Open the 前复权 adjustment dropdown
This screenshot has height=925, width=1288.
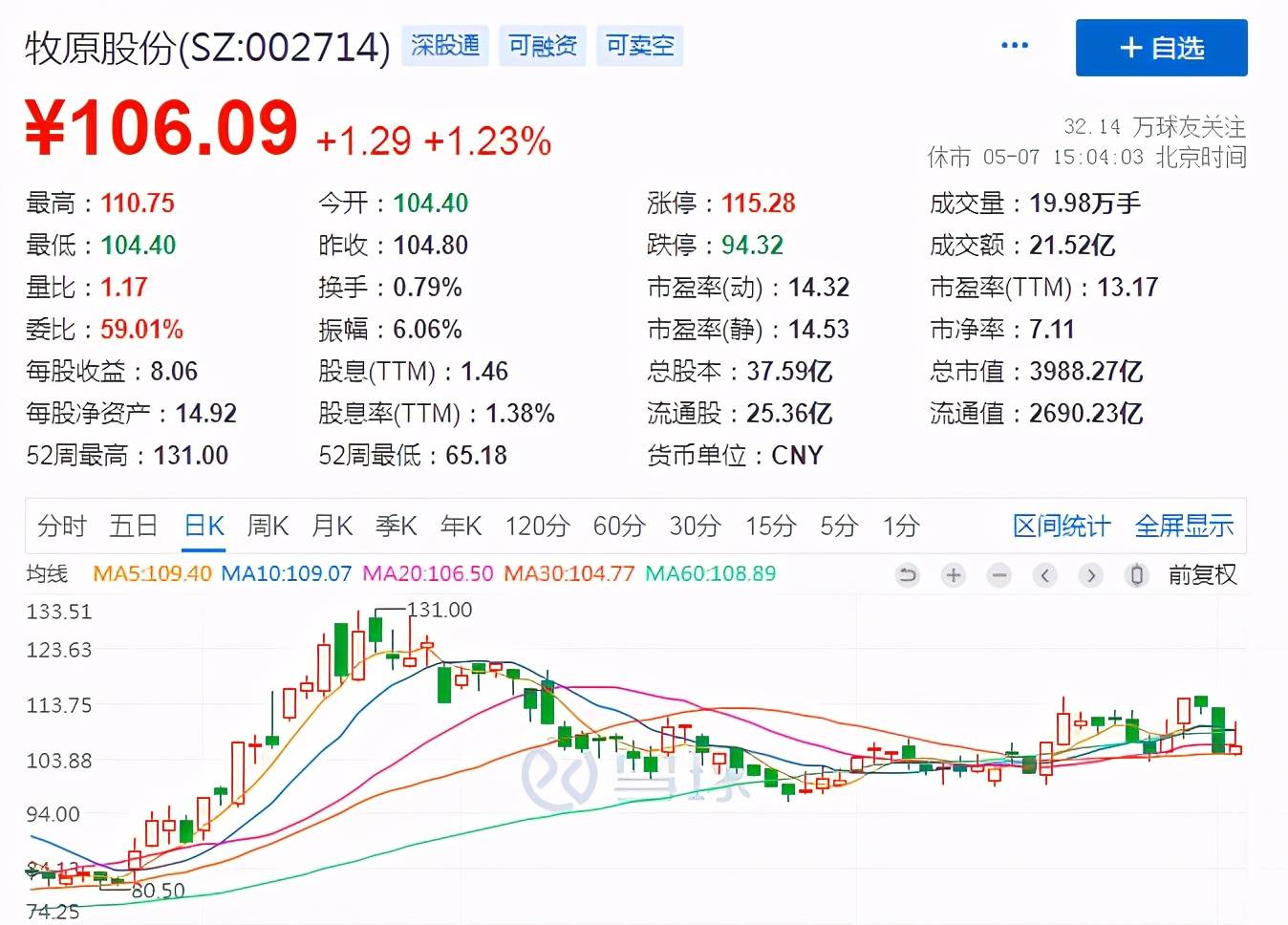1202,575
